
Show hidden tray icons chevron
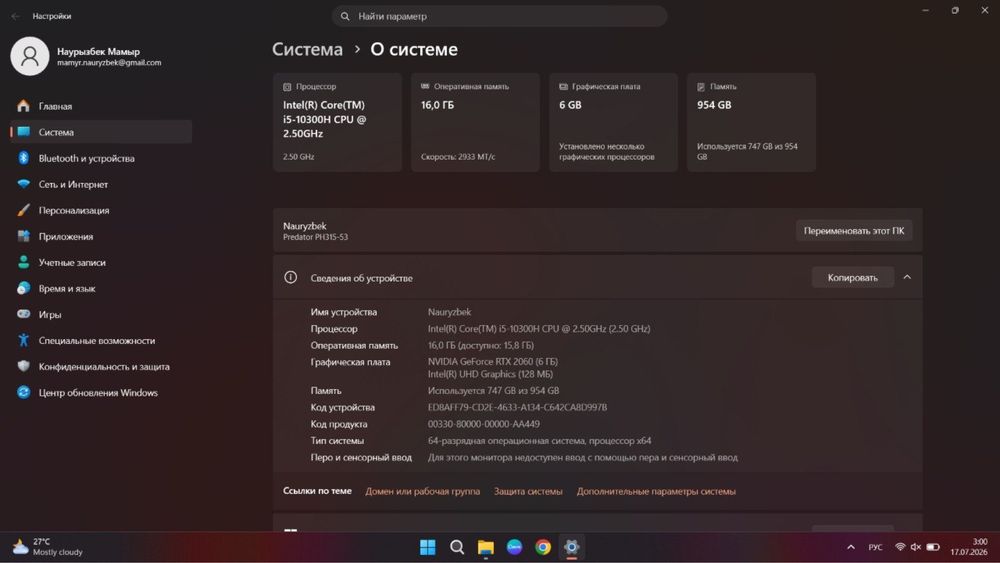[851, 547]
